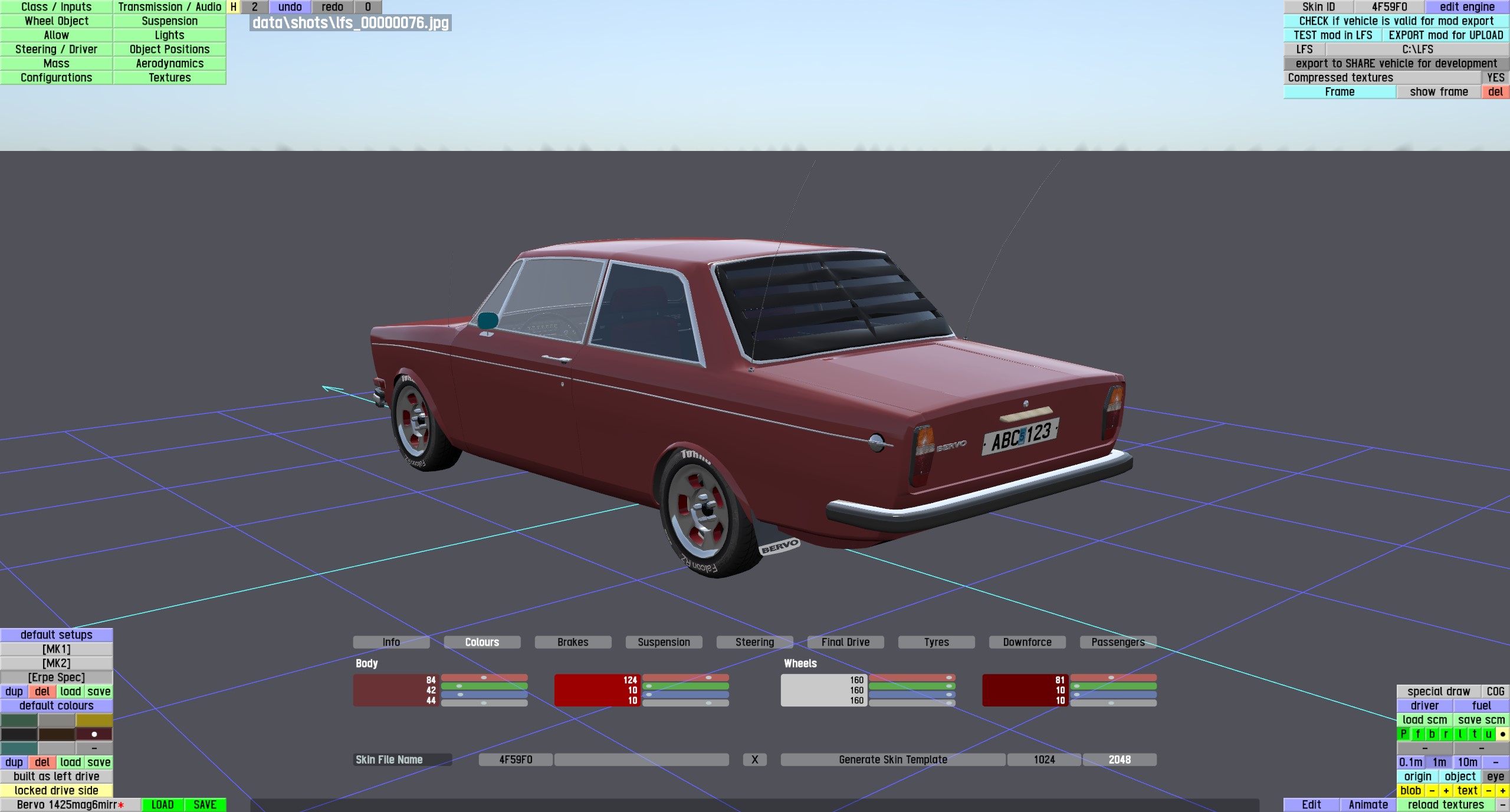
Task: Open the Final Drive tab
Action: click(x=845, y=642)
